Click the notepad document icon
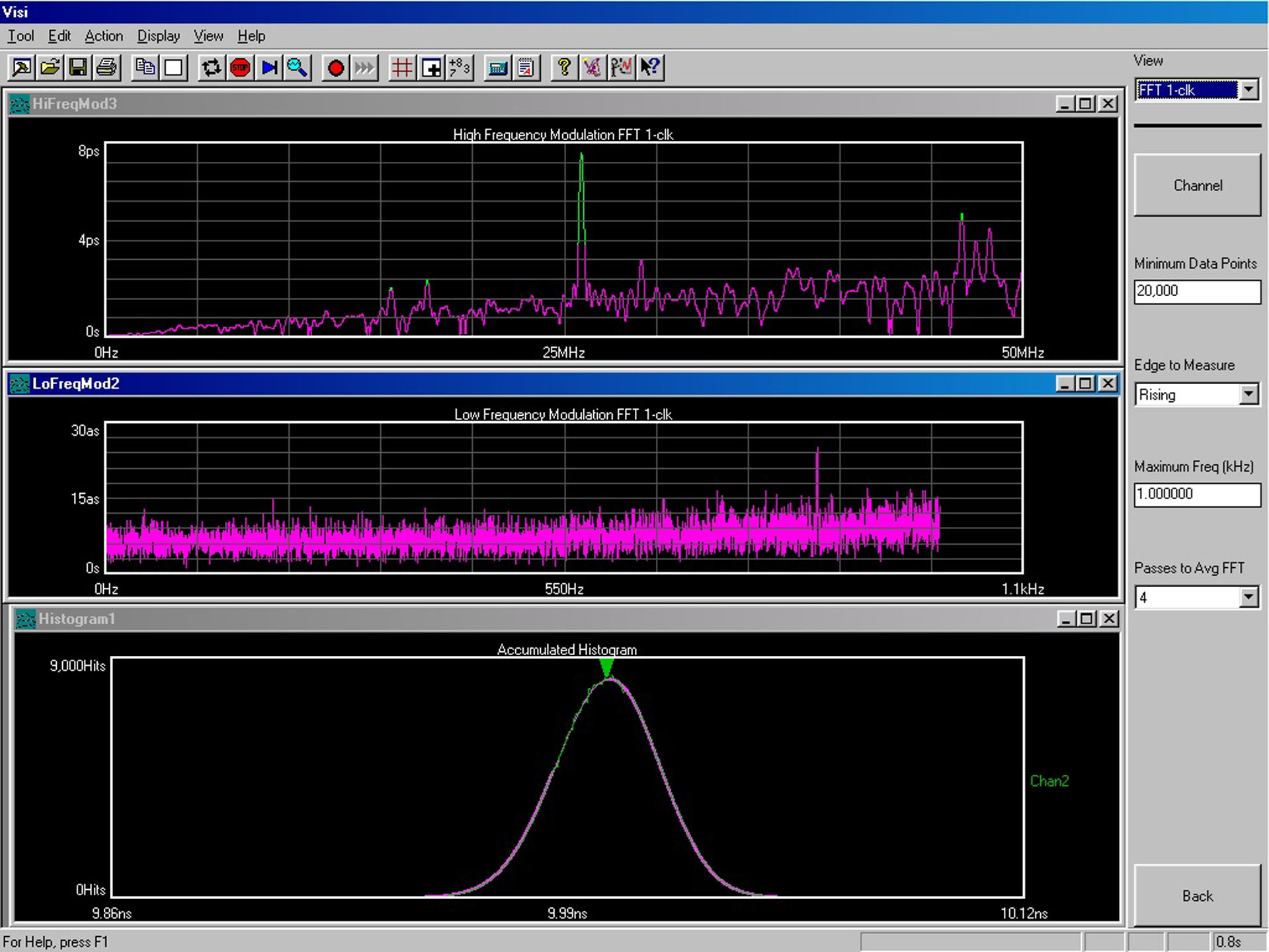The image size is (1269, 952). pos(526,67)
